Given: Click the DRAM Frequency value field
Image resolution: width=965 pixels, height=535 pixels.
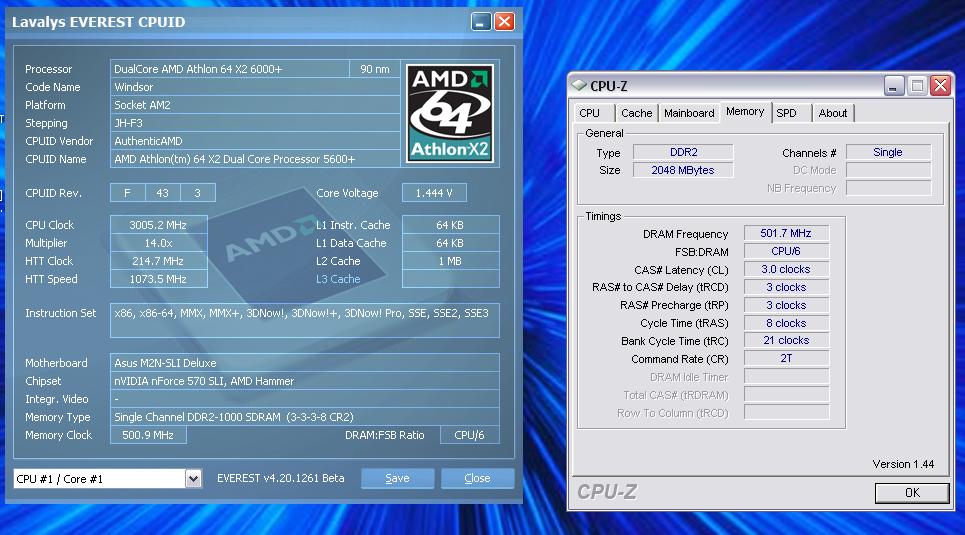Looking at the screenshot, I should [786, 234].
